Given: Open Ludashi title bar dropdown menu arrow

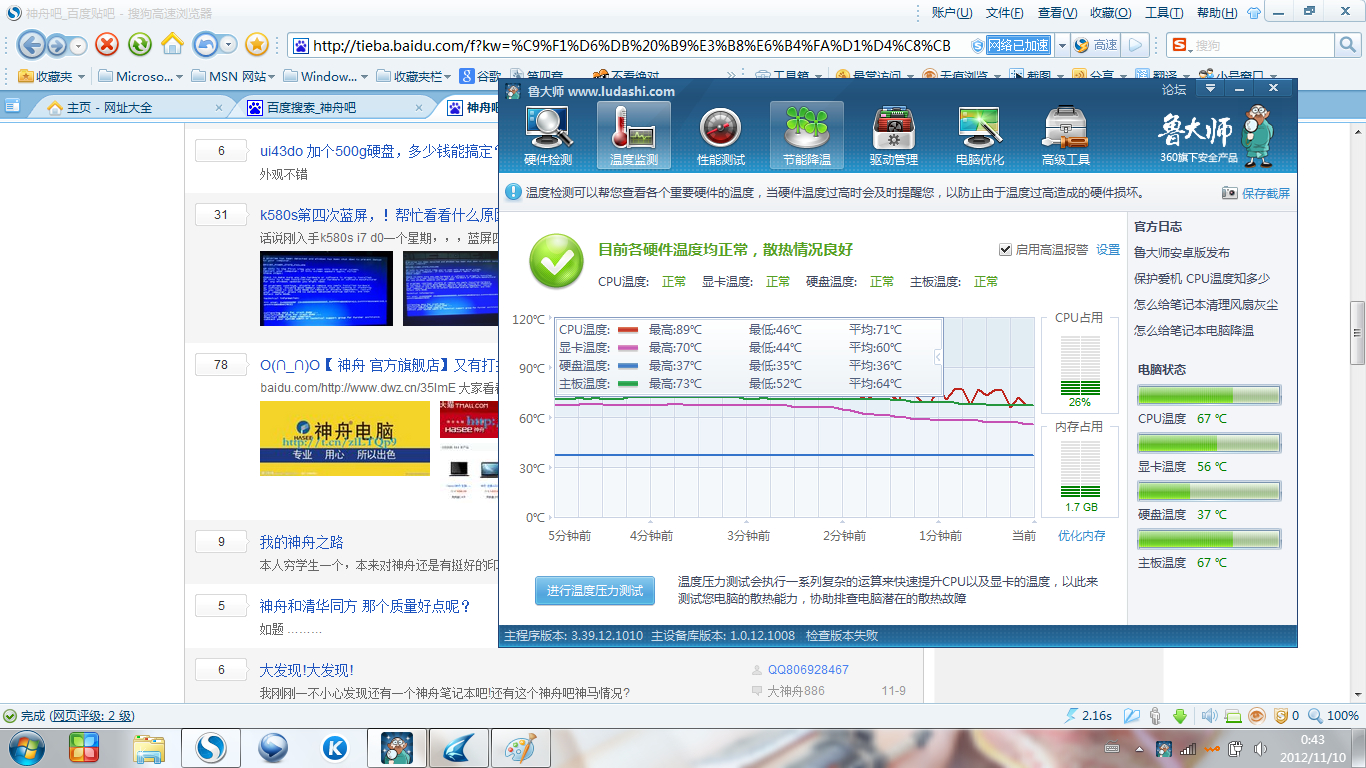Looking at the screenshot, I should pyautogui.click(x=1210, y=89).
